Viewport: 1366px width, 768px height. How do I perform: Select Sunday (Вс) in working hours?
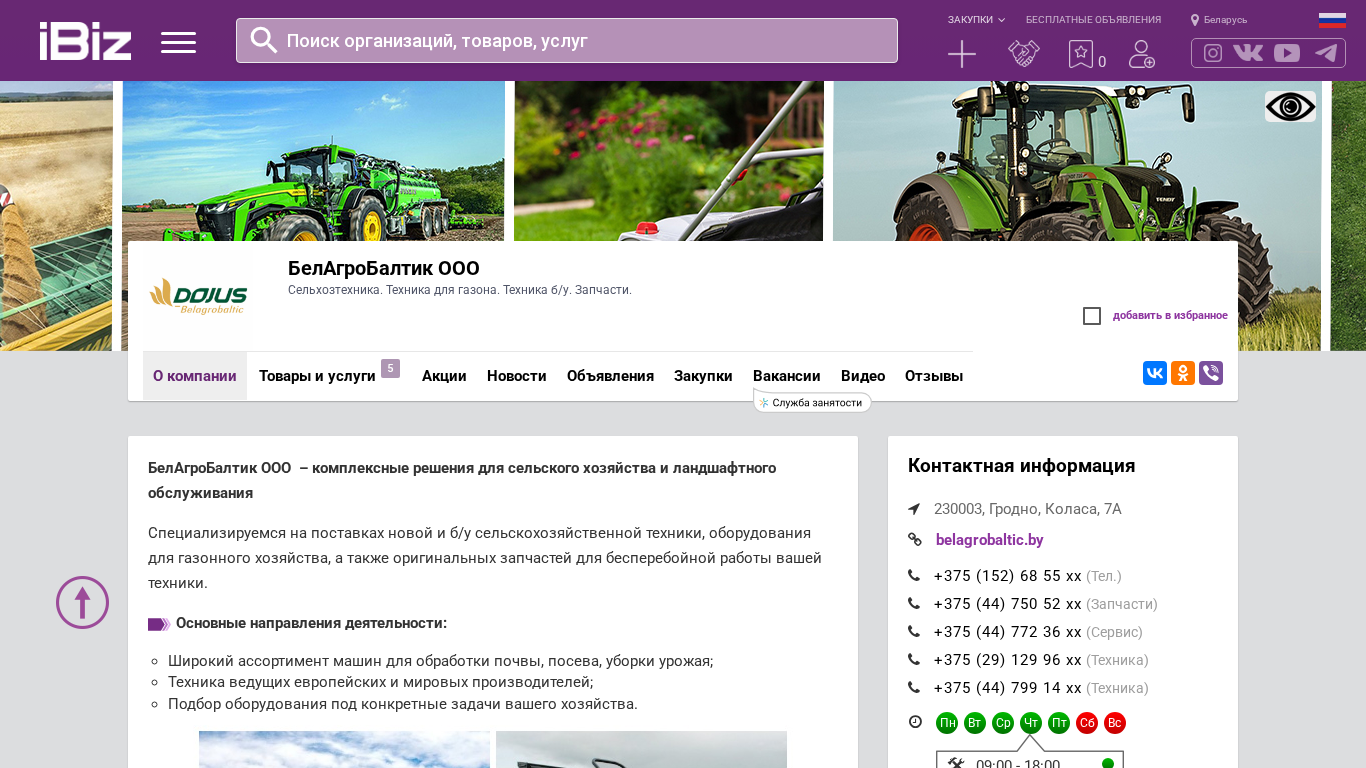click(1115, 723)
